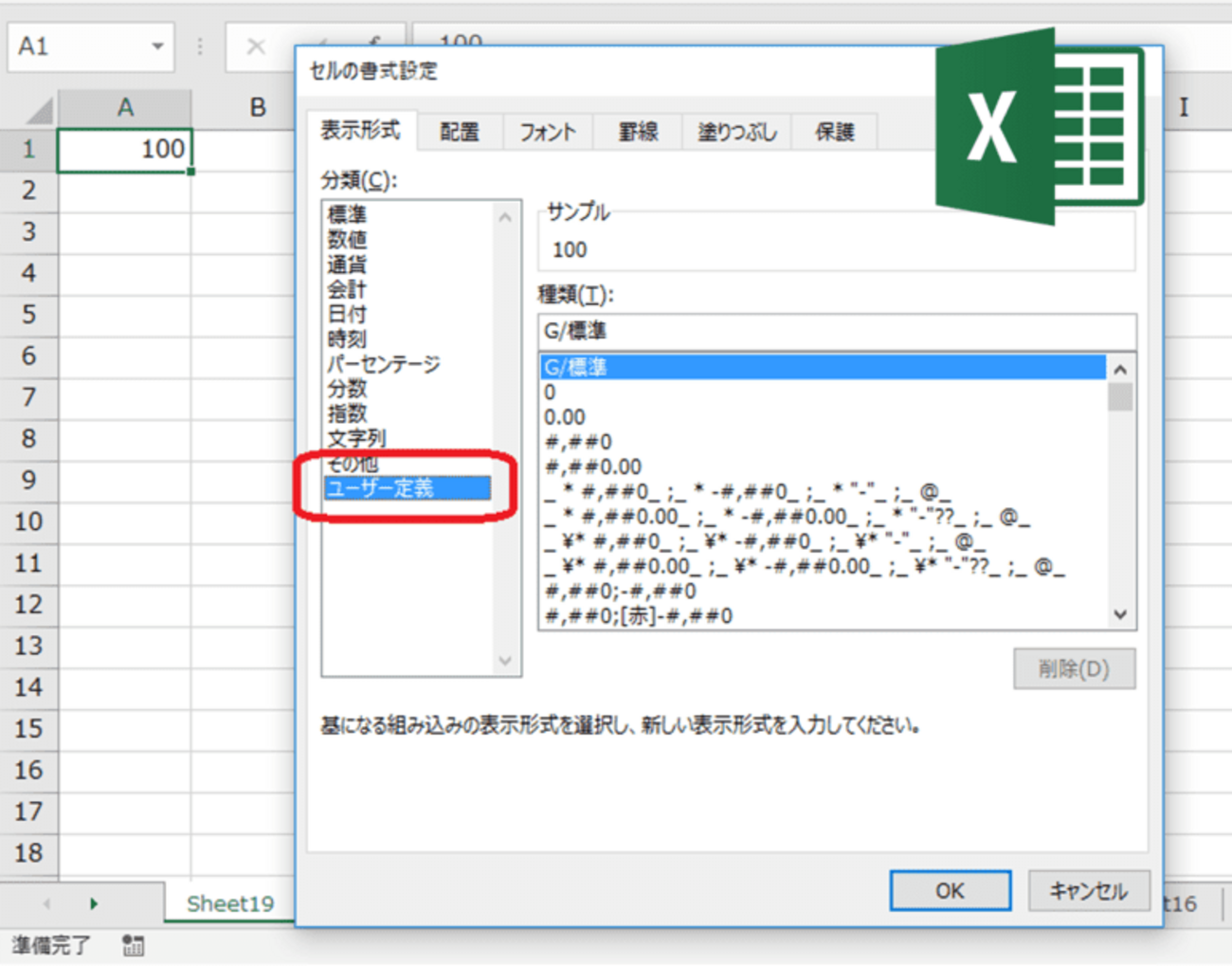Click format list scroll down arrow

tap(1120, 614)
